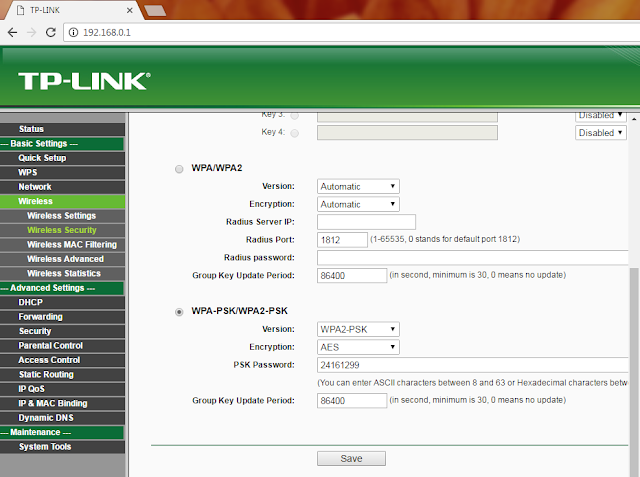Click the Radius password field
This screenshot has height=477, width=640.
[x=472, y=258]
